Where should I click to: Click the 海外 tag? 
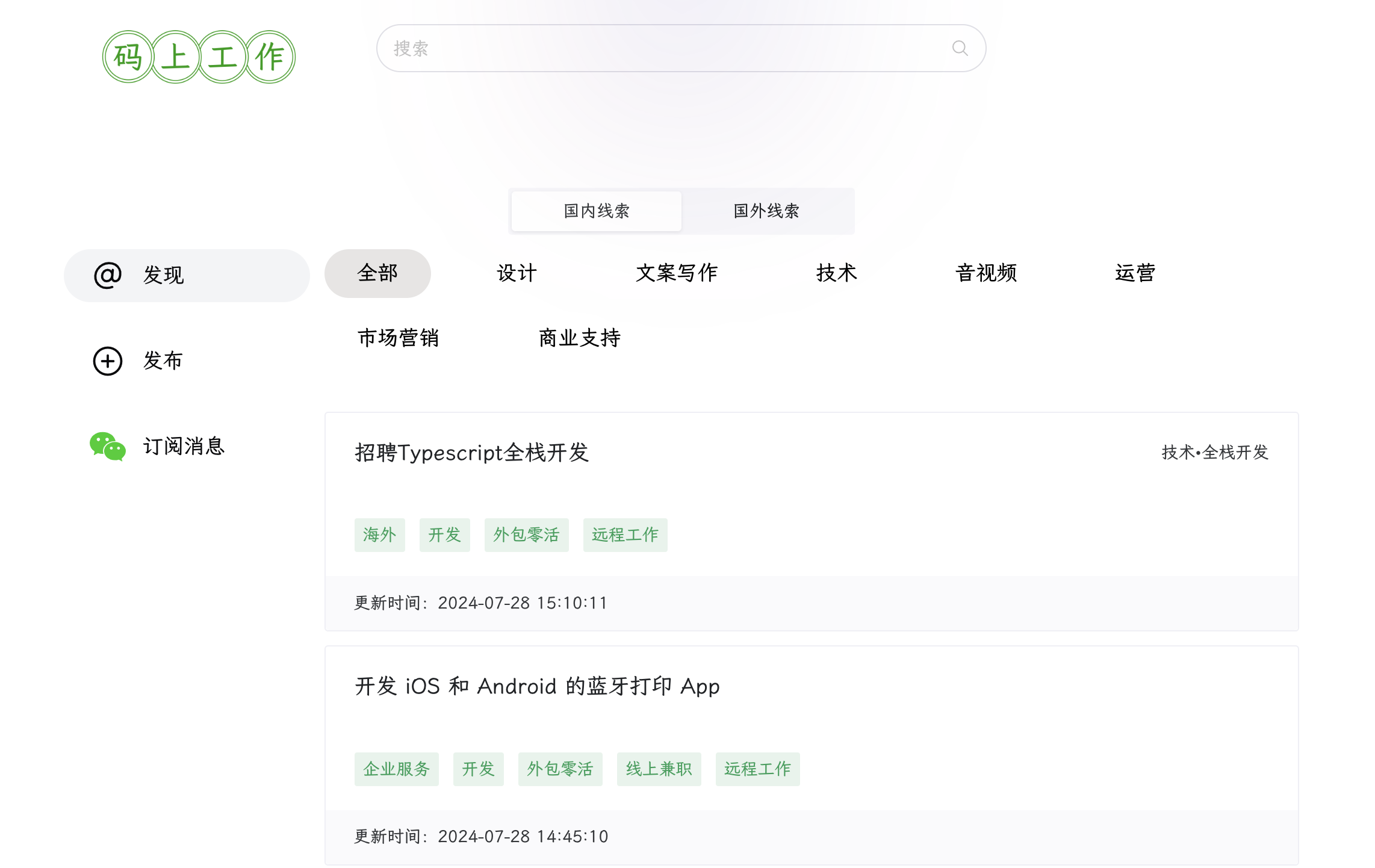point(379,535)
